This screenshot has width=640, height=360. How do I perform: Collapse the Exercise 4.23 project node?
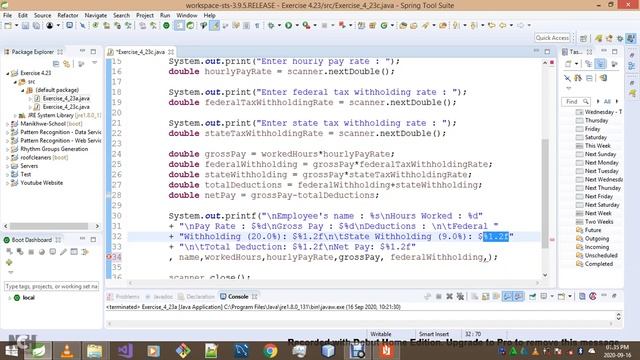8,73
